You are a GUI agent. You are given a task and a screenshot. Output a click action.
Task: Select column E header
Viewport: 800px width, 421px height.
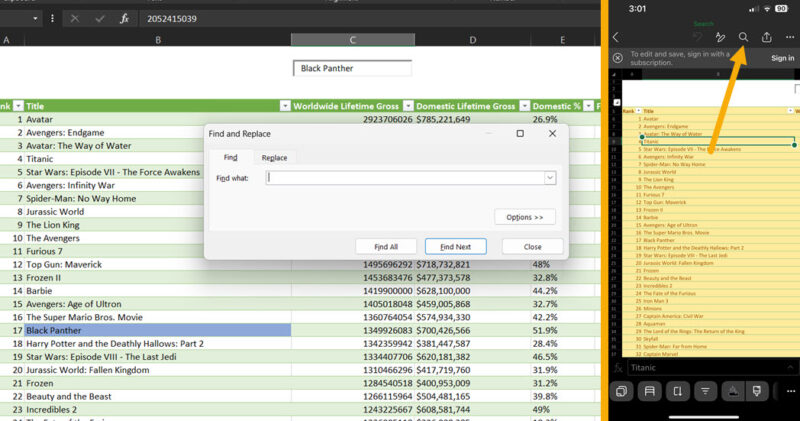coord(562,40)
